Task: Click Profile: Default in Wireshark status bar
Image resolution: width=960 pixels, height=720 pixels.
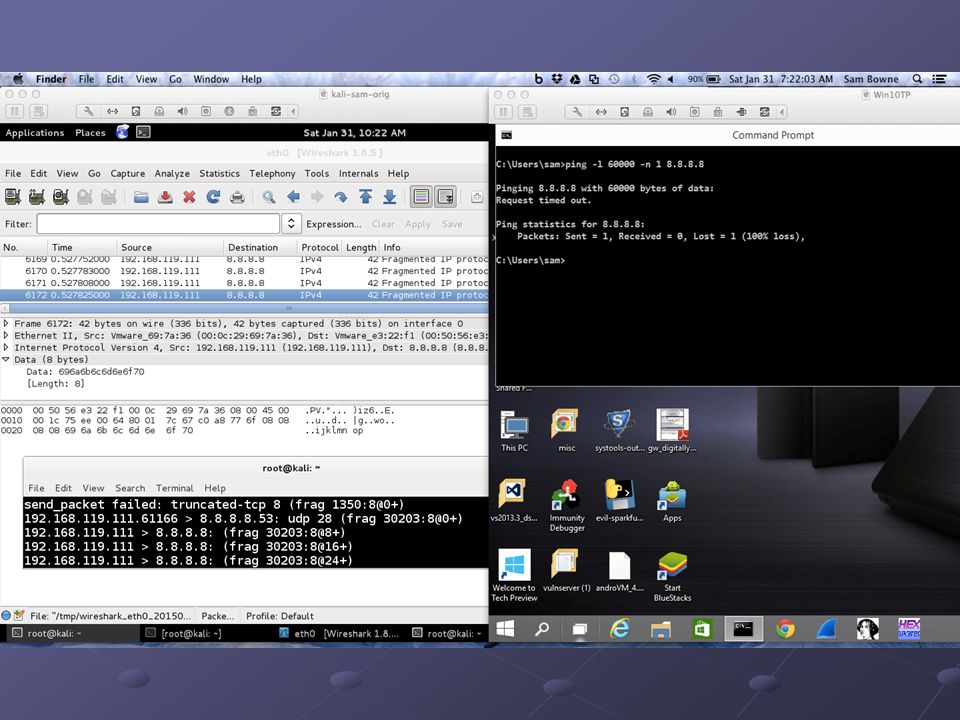Action: (280, 616)
